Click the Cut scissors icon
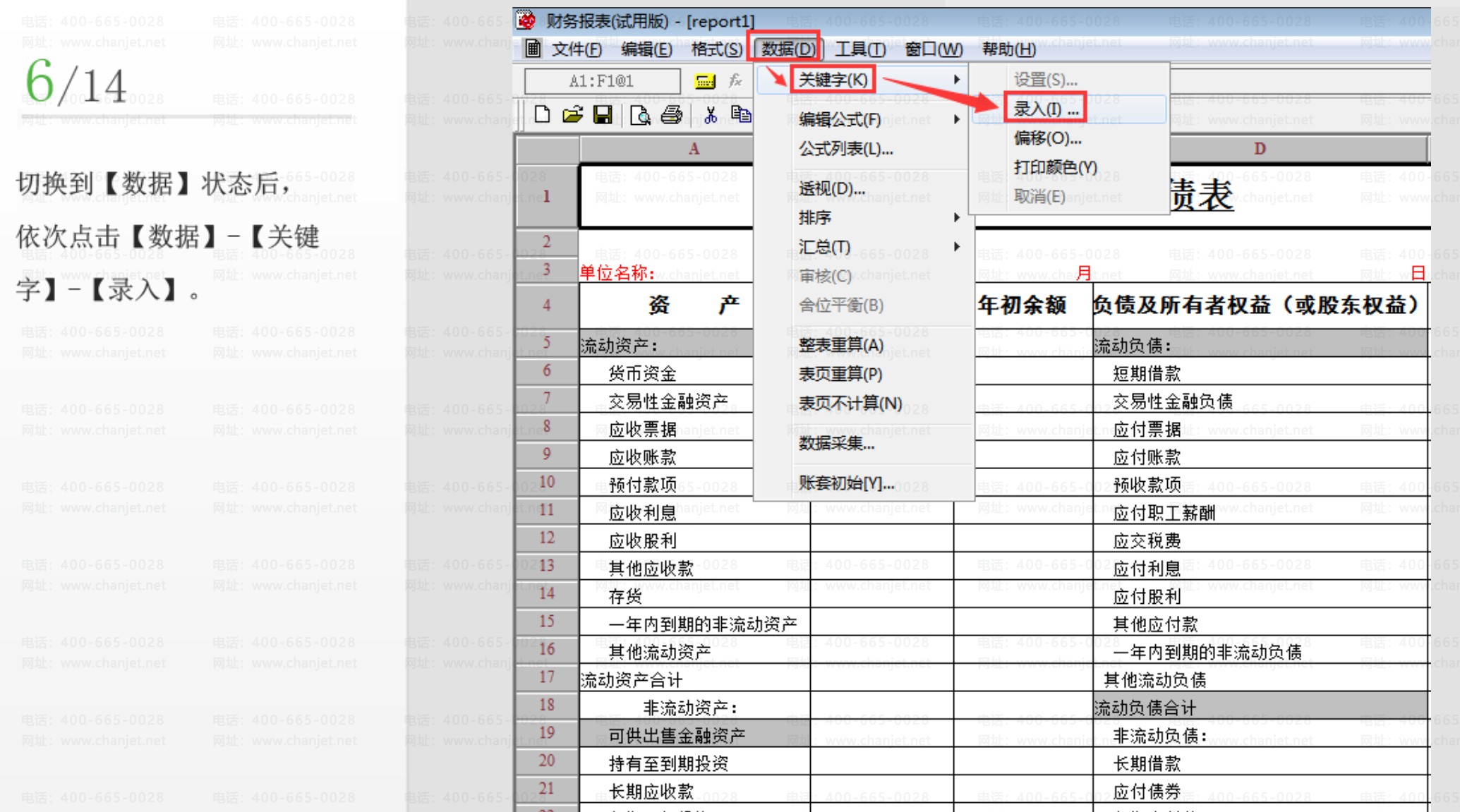This screenshot has height=812, width=1460. 711,115
